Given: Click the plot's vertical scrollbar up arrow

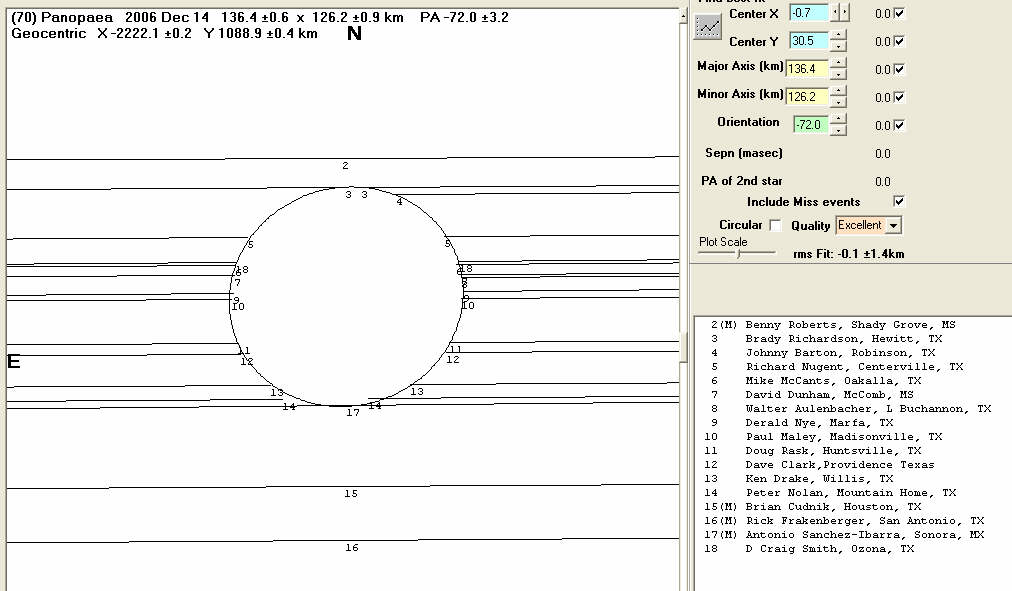Looking at the screenshot, I should click(x=683, y=15).
